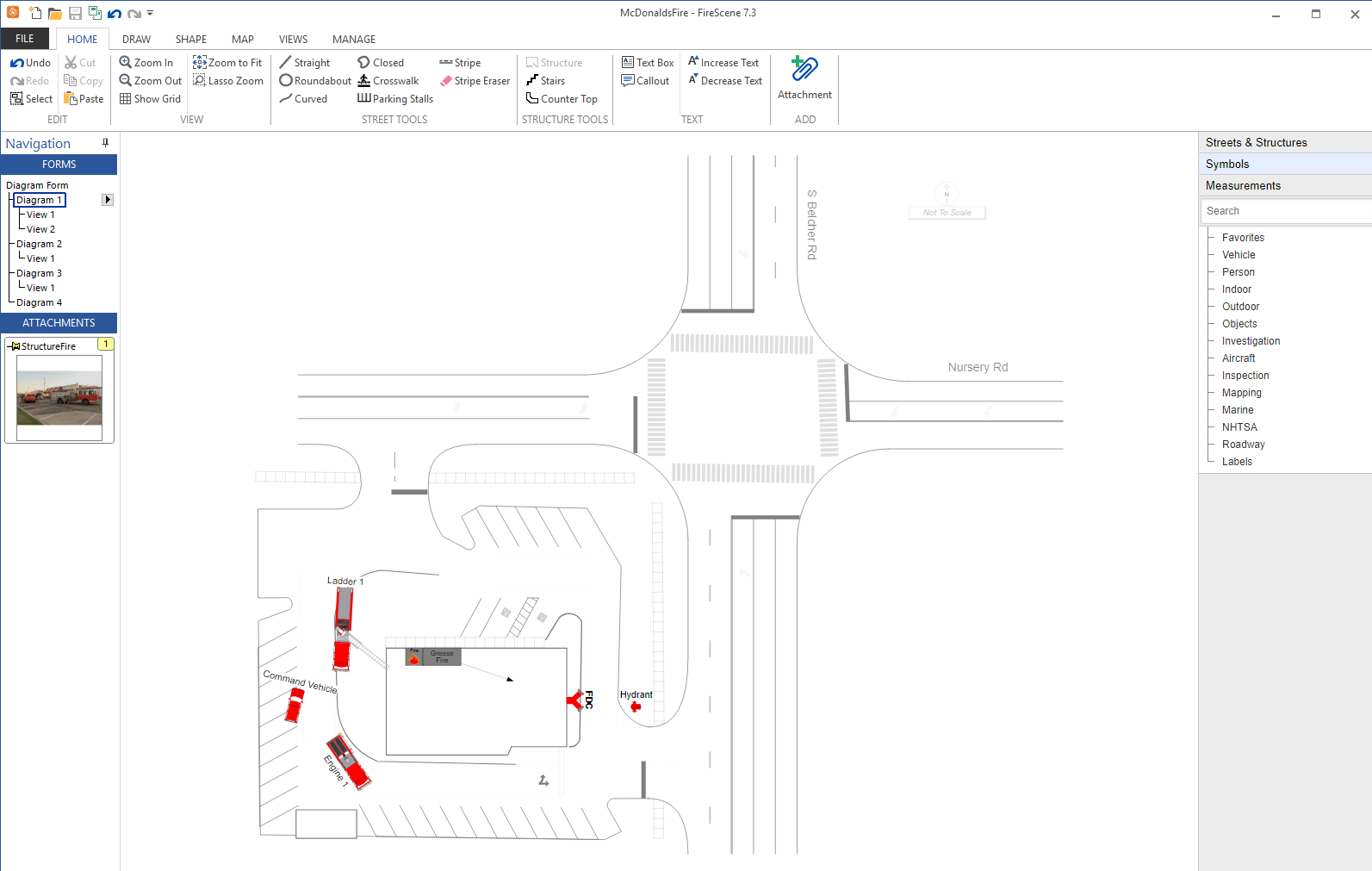
Task: Select the Straight street tool
Action: 305,63
